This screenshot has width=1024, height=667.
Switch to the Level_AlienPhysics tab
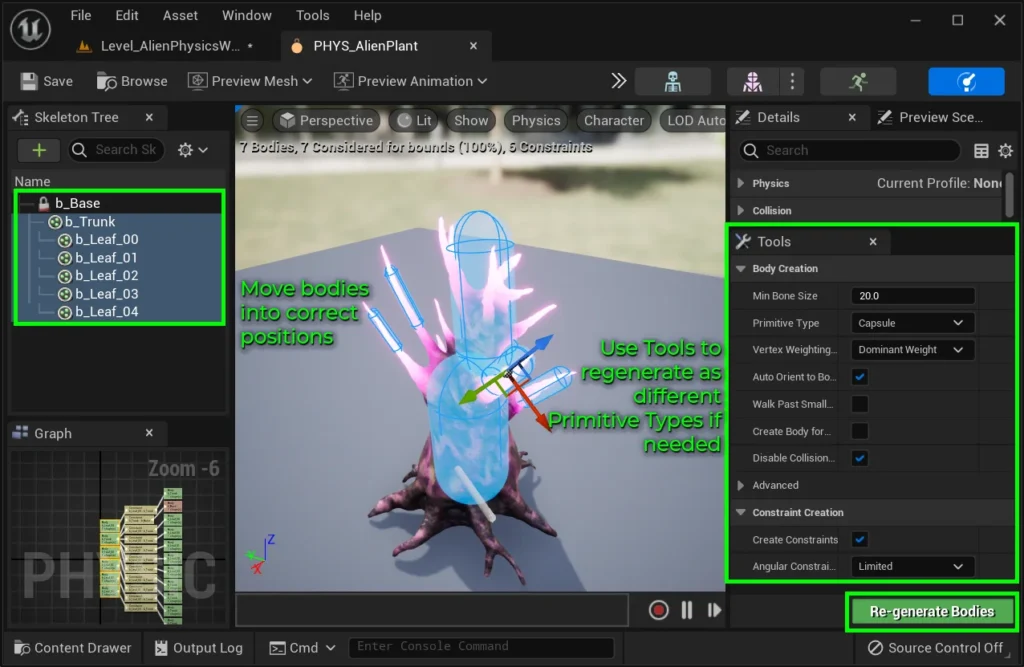170,46
